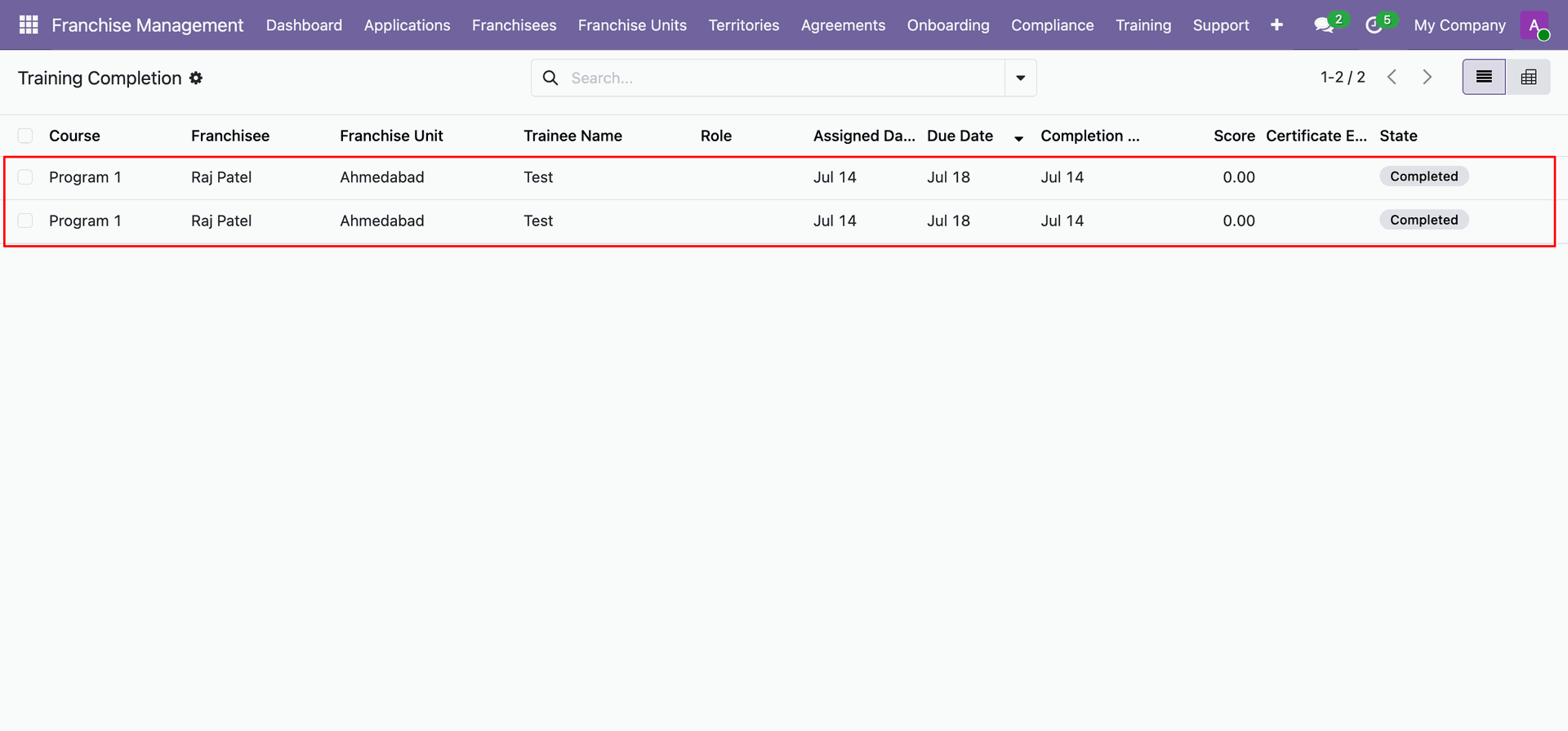The width and height of the screenshot is (1568, 731).
Task: Click the second row's 0.00 score
Action: tap(1239, 221)
